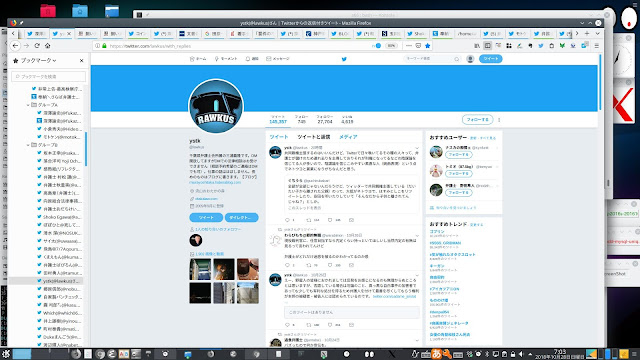Open Twitter メッセージ messages

click(x=278, y=59)
